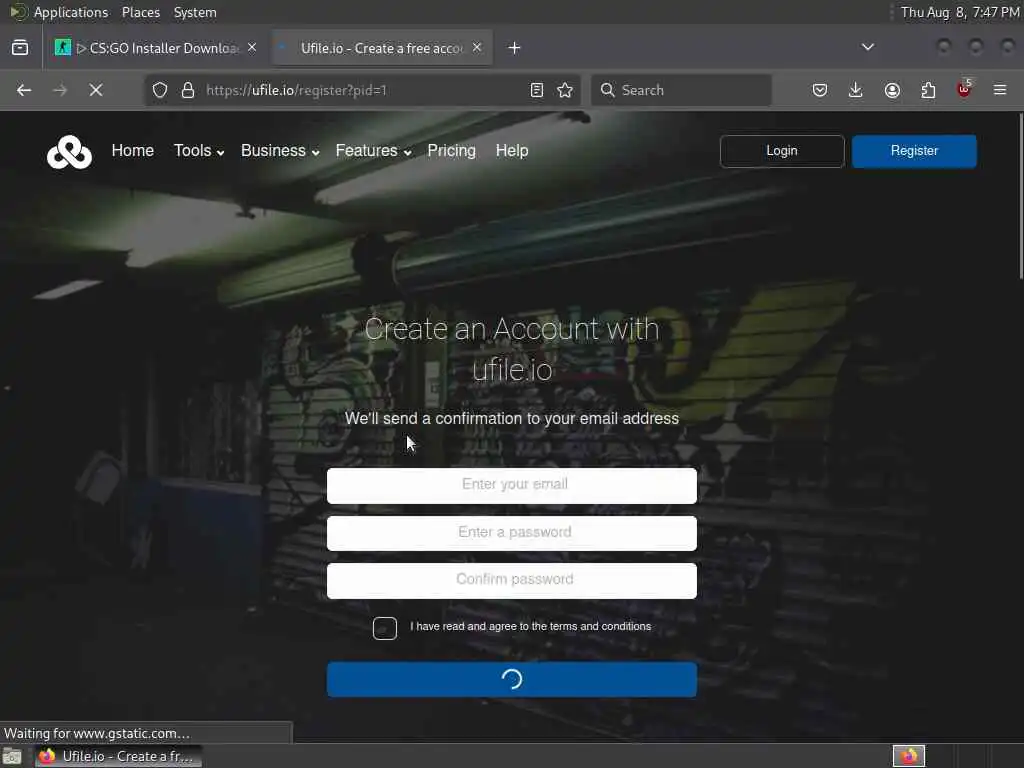Click the Home navigation link
1024x768 pixels.
pyautogui.click(x=133, y=151)
